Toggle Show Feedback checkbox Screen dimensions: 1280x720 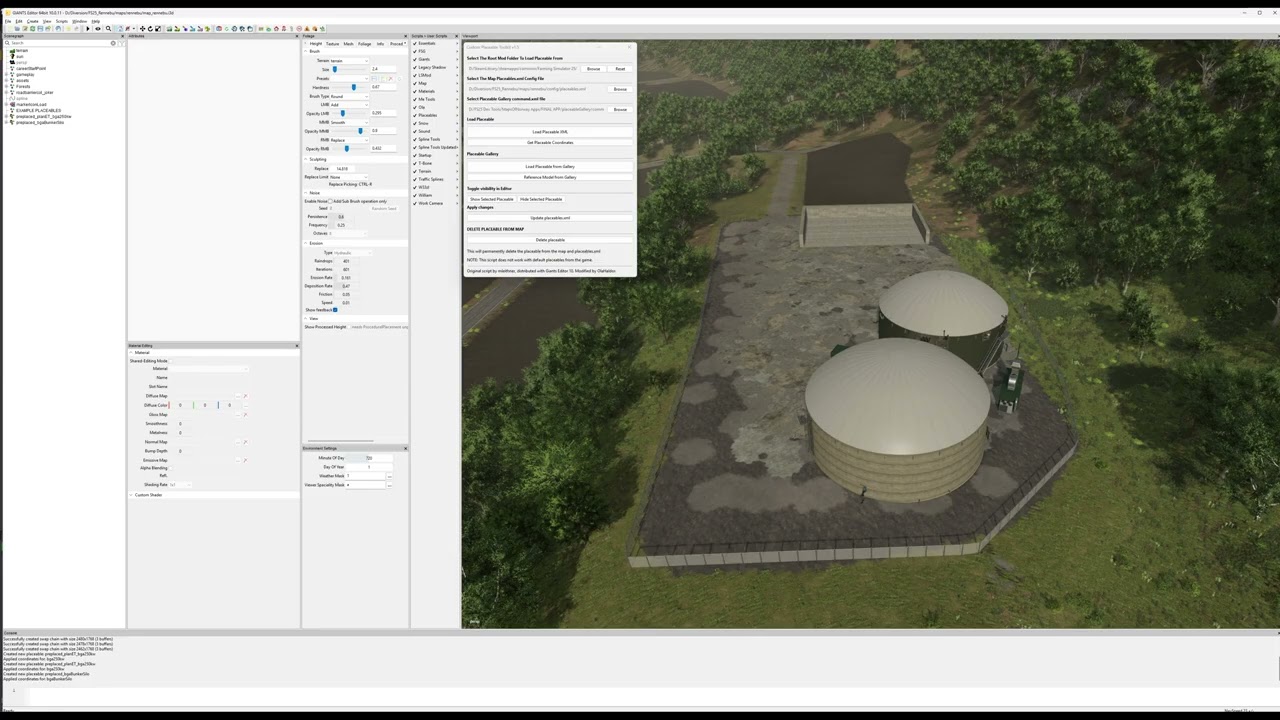point(335,310)
